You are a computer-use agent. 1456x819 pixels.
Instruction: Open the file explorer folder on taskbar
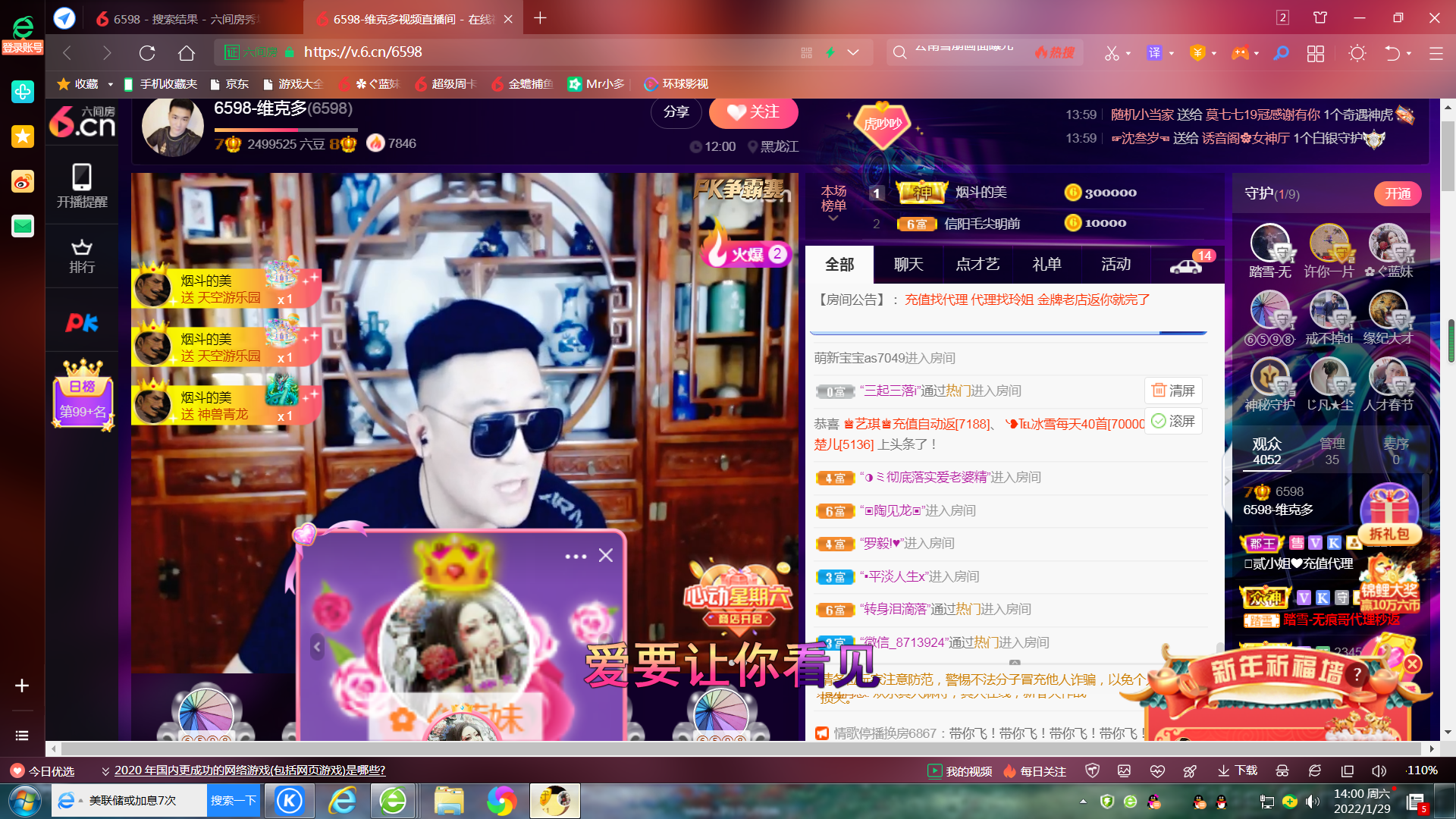click(x=448, y=801)
